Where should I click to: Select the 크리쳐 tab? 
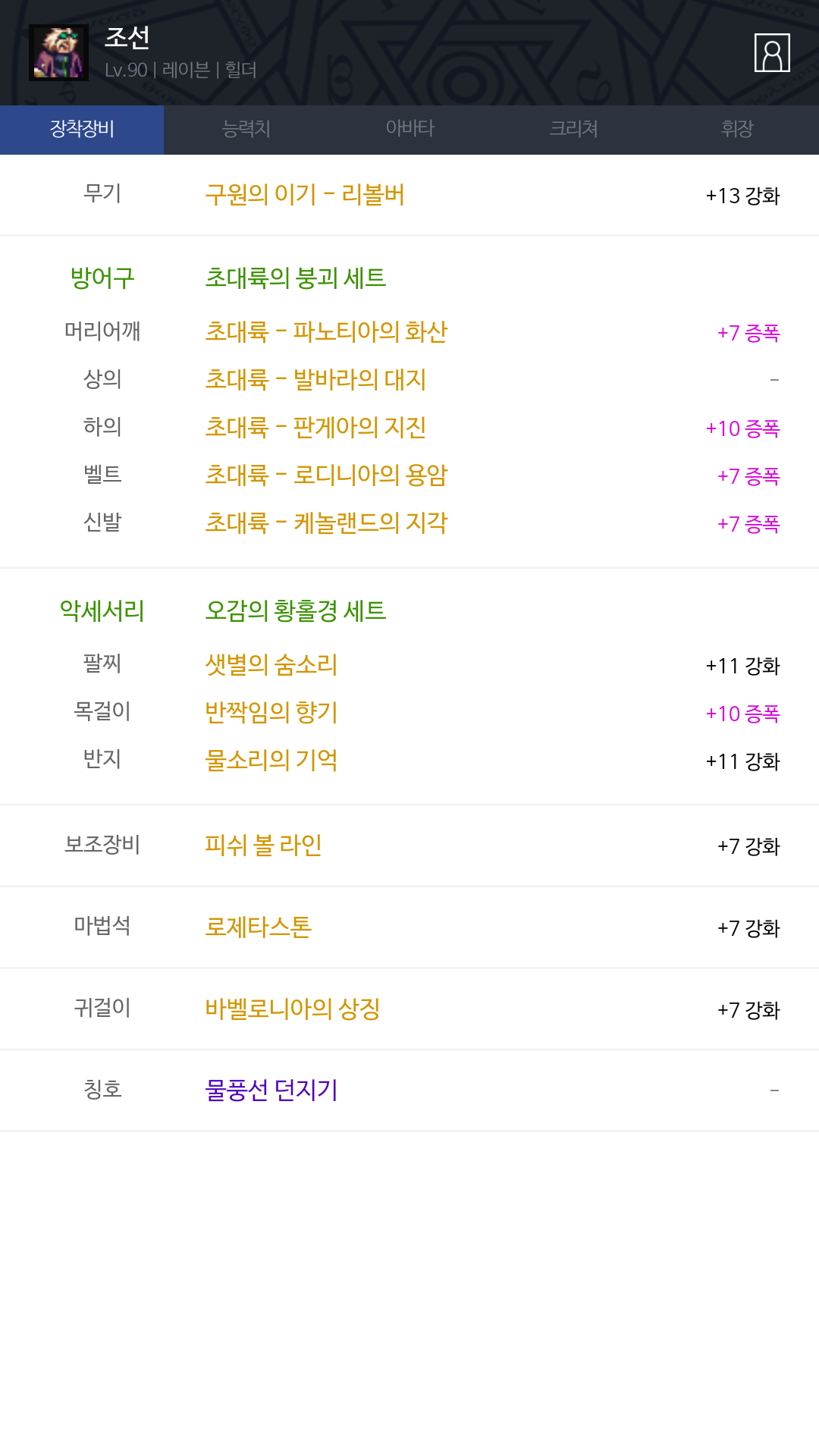point(573,130)
